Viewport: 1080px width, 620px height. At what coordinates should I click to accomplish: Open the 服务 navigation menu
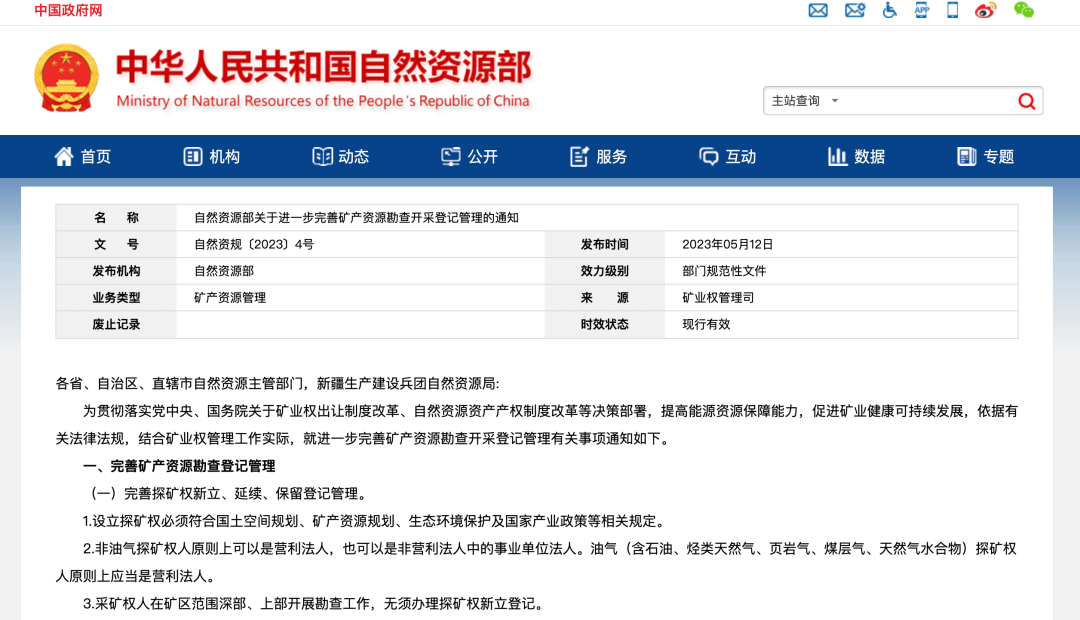point(599,157)
